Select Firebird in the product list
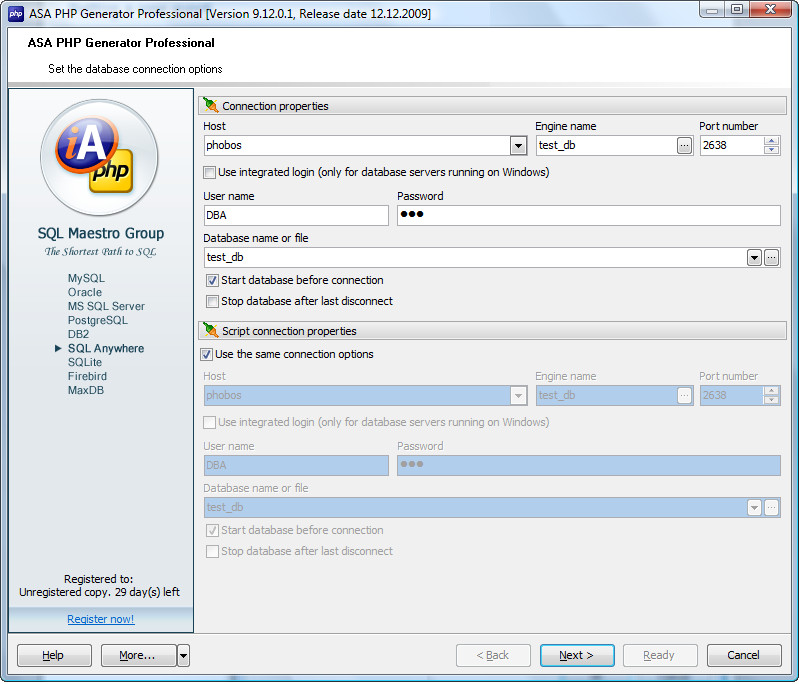This screenshot has height=684, width=799. tap(87, 376)
